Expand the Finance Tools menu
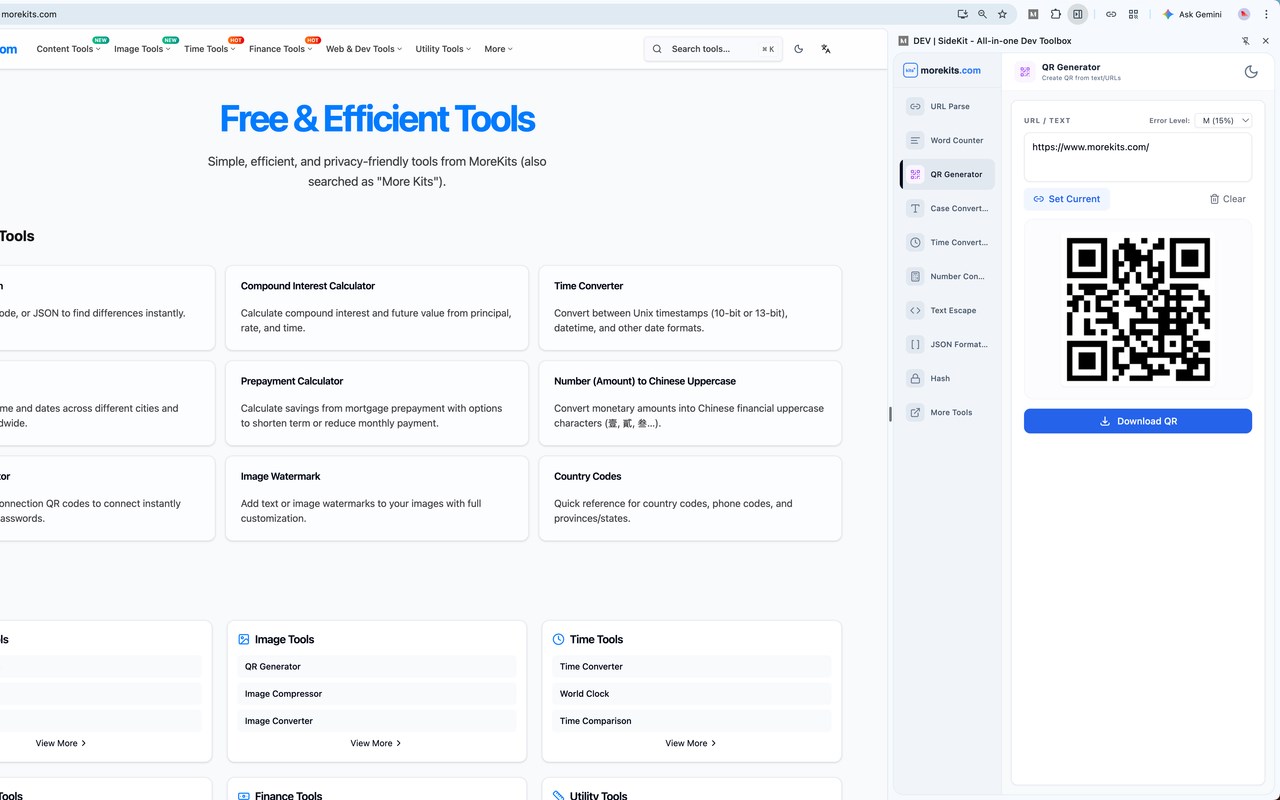Image resolution: width=1280 pixels, height=800 pixels. point(280,49)
